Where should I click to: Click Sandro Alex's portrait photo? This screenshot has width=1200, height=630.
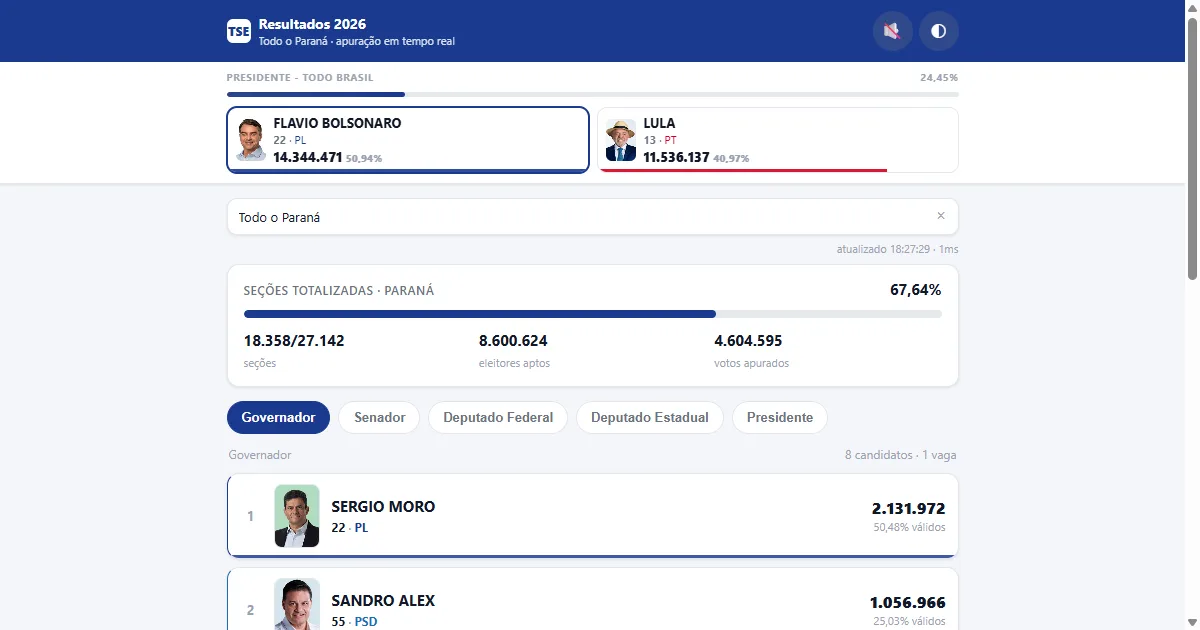pyautogui.click(x=297, y=604)
